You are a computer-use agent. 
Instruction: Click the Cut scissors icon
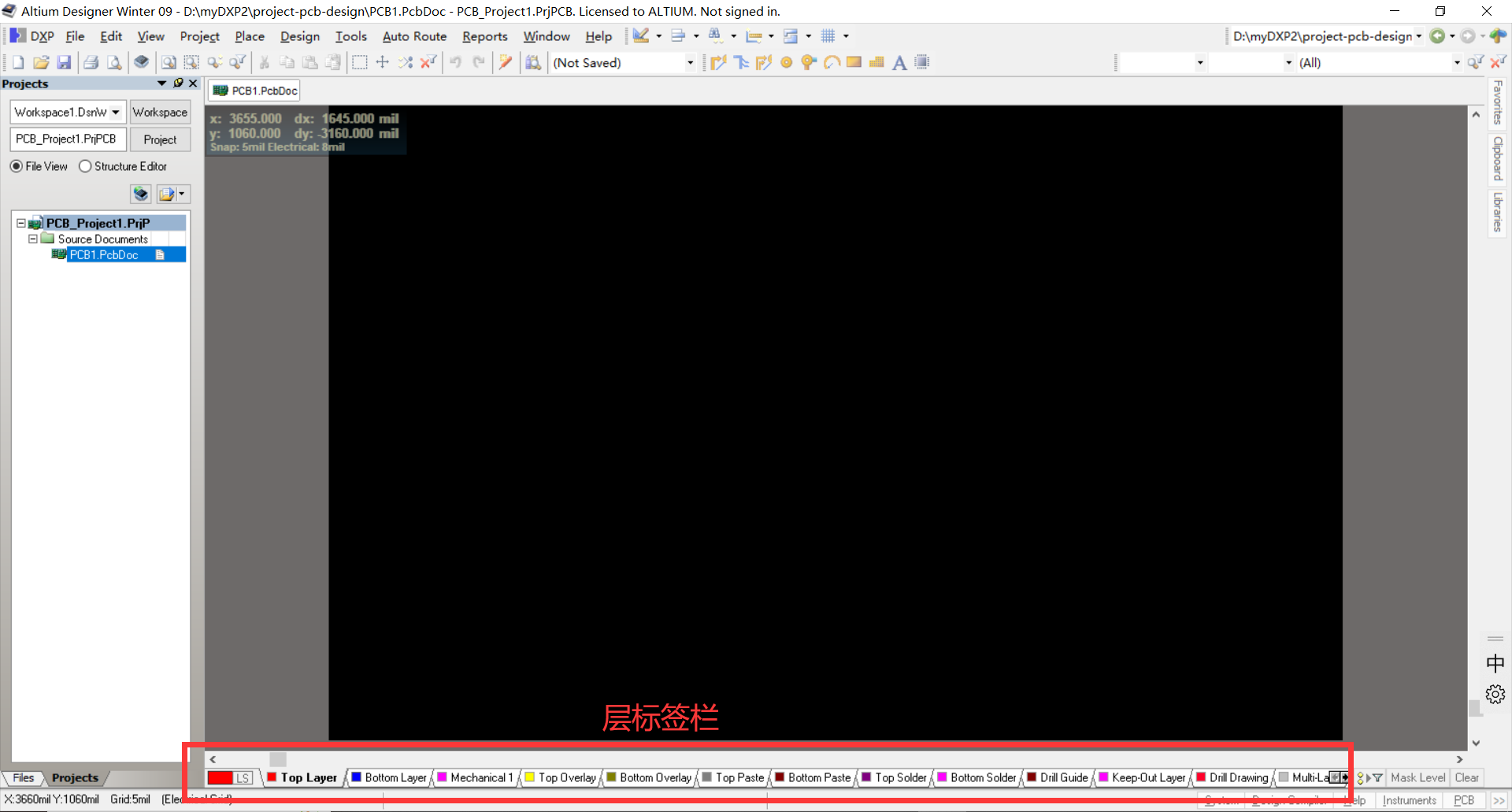[265, 62]
